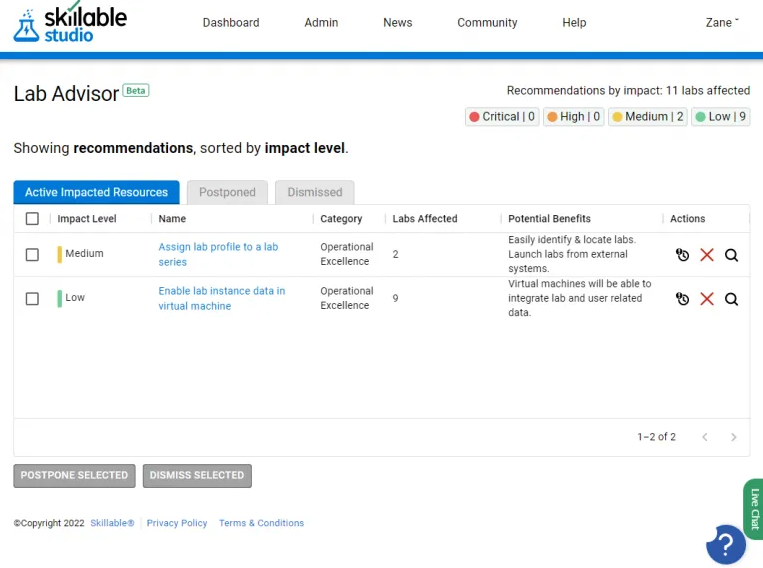Open the Help menu item
Screen dimensions: 763x568
click(574, 22)
